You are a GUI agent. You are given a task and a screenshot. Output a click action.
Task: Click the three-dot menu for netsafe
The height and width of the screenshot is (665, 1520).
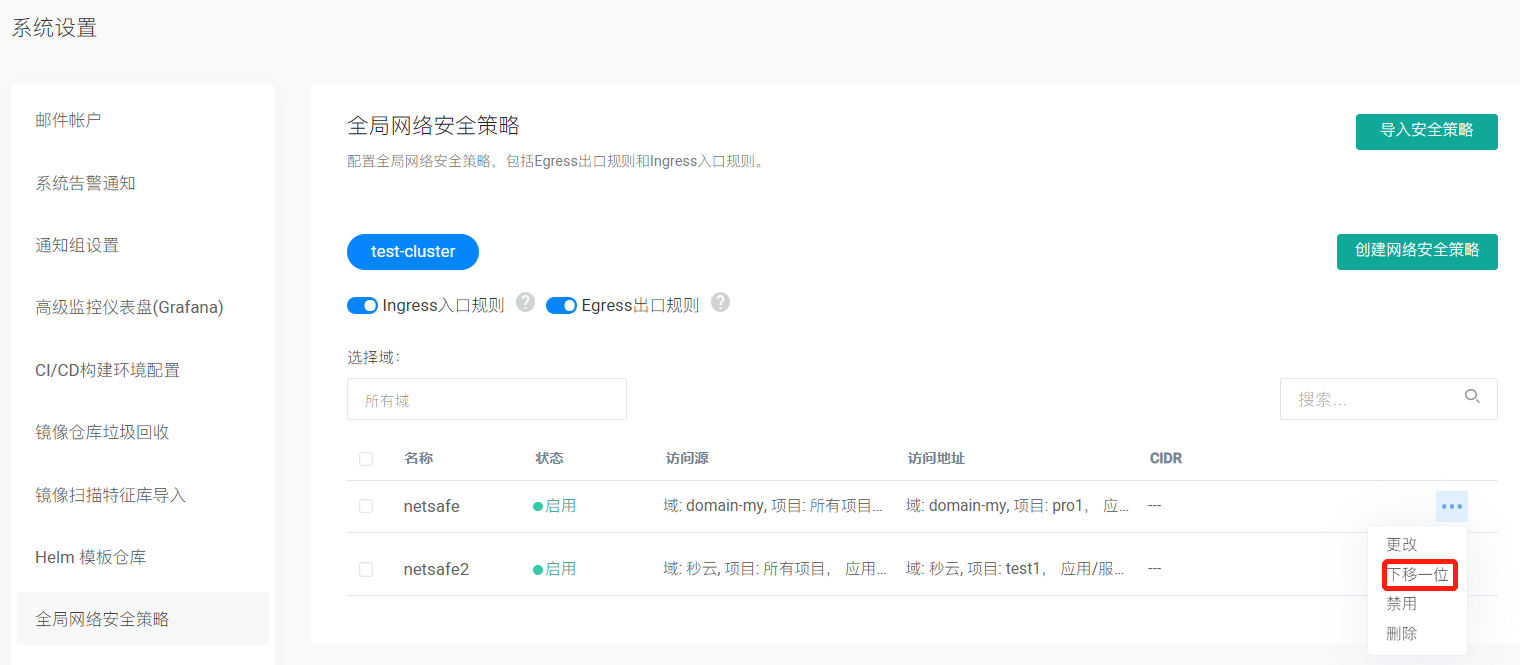(1452, 506)
